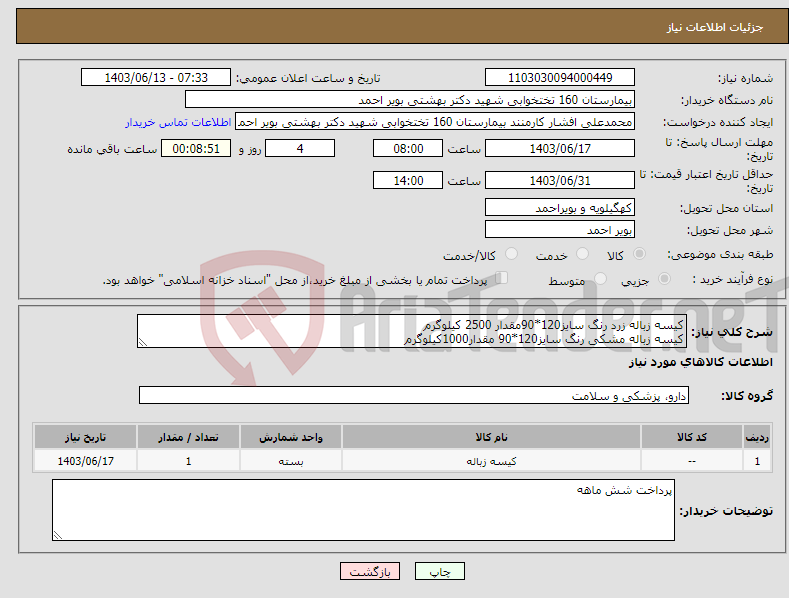Click the بسته unit cell

tap(291, 461)
